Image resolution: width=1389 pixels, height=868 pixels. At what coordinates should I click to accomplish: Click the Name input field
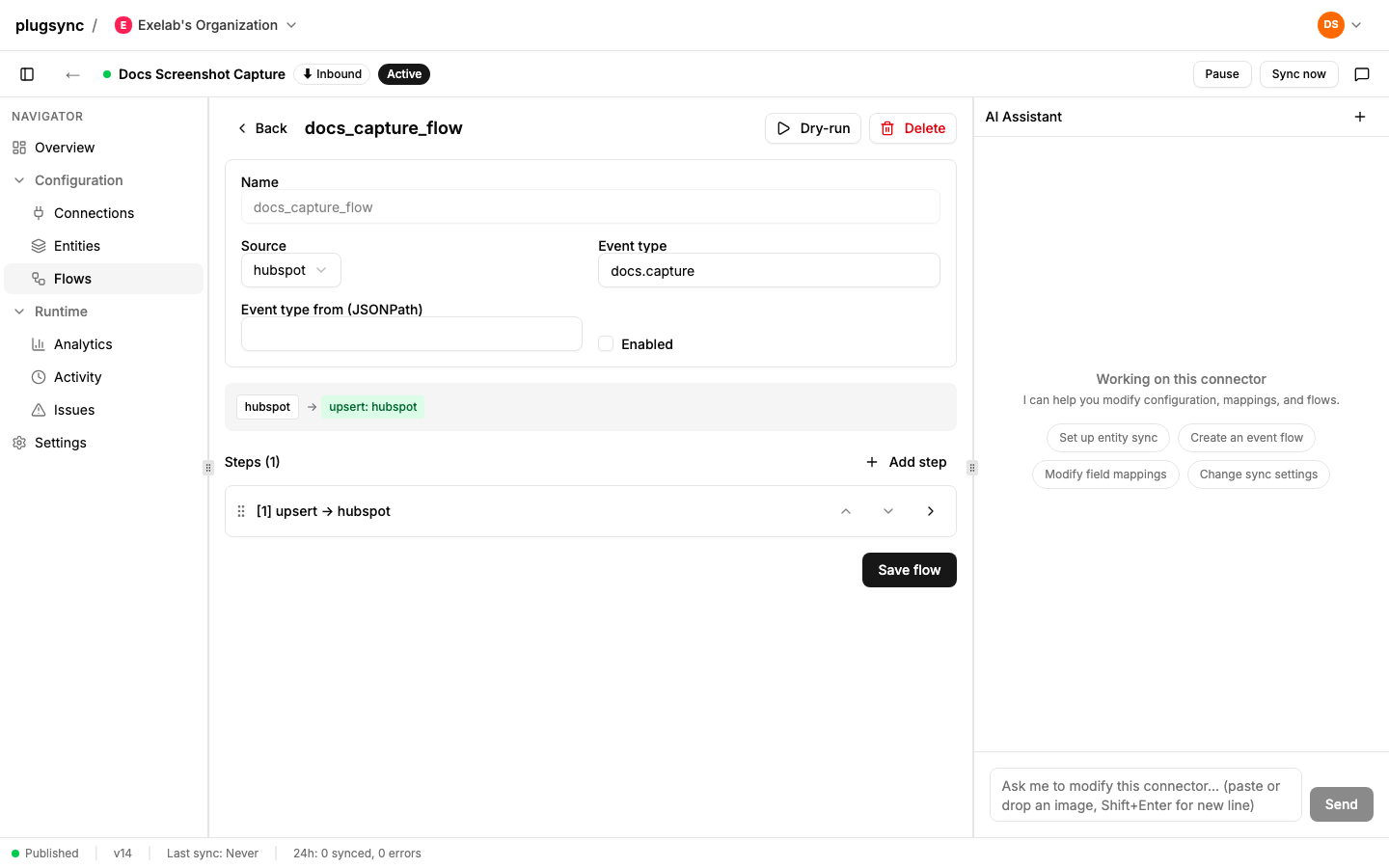click(590, 207)
